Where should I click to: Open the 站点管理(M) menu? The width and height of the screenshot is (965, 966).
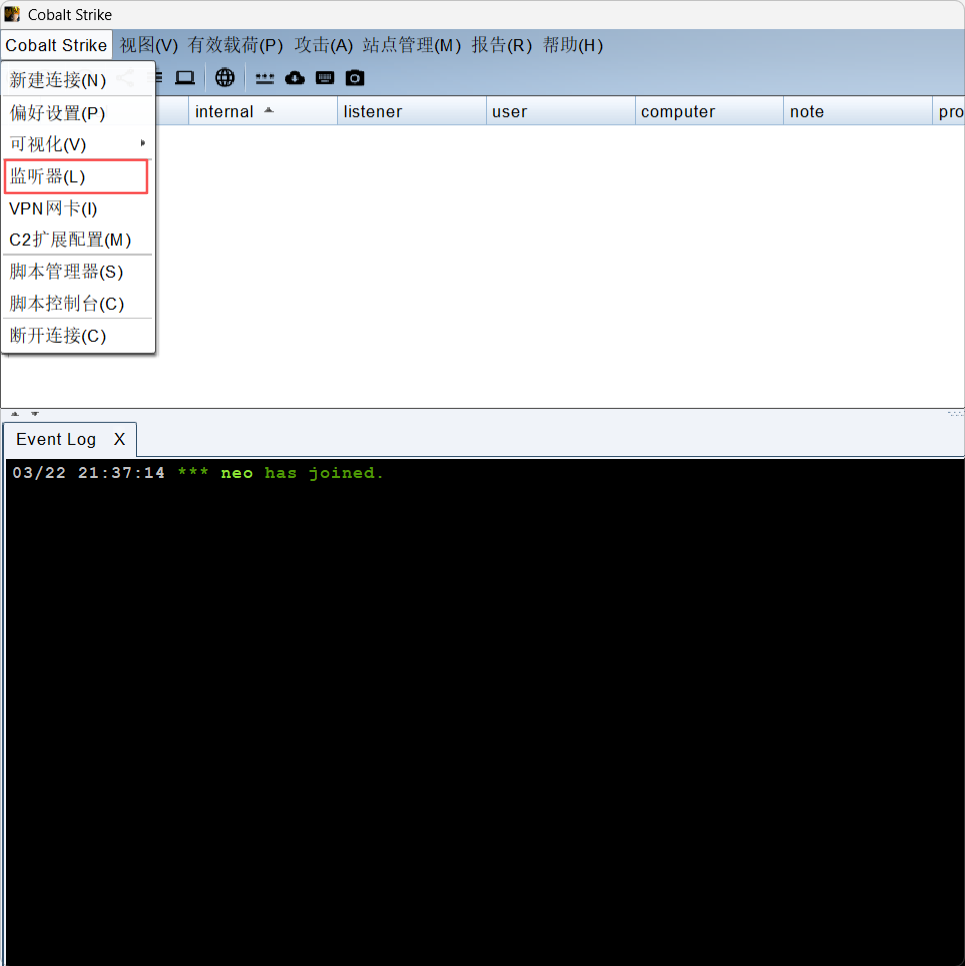click(x=411, y=45)
